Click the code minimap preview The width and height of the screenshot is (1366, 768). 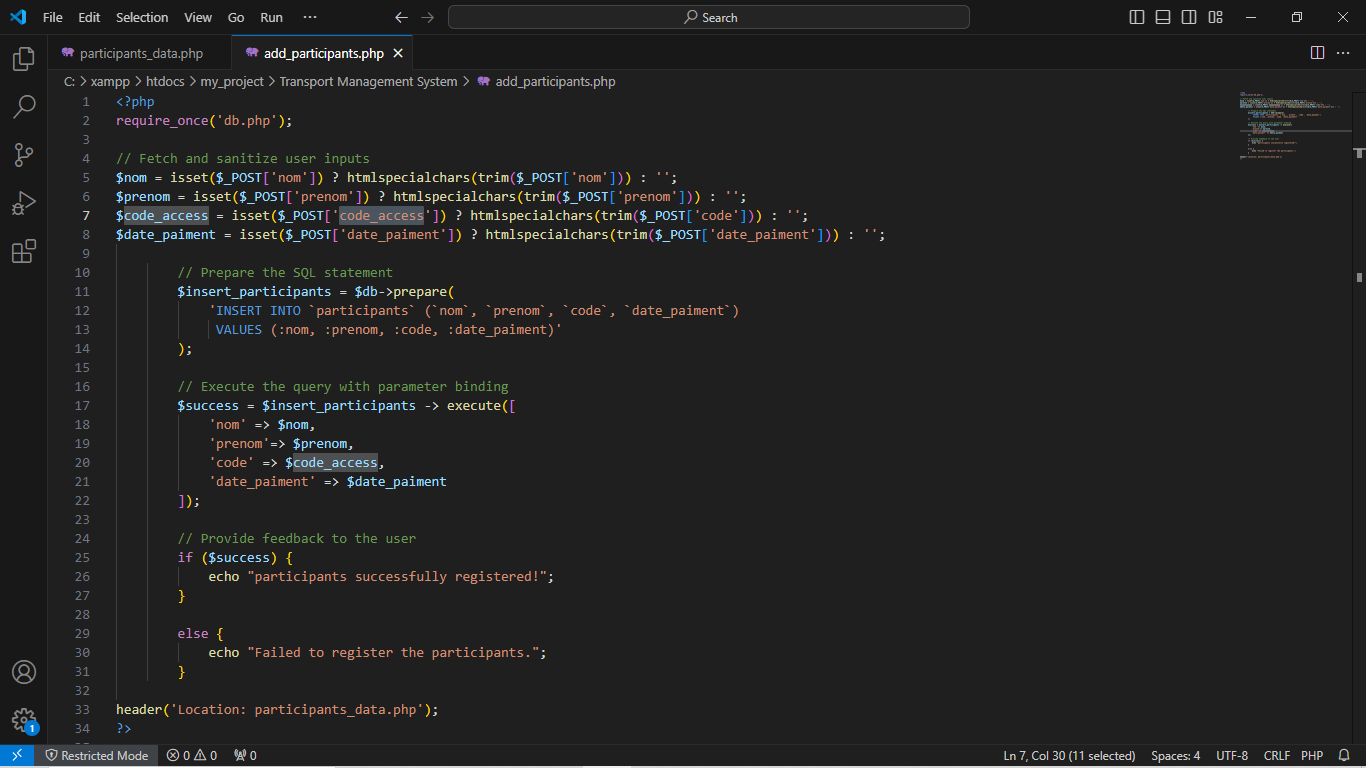(x=1295, y=125)
